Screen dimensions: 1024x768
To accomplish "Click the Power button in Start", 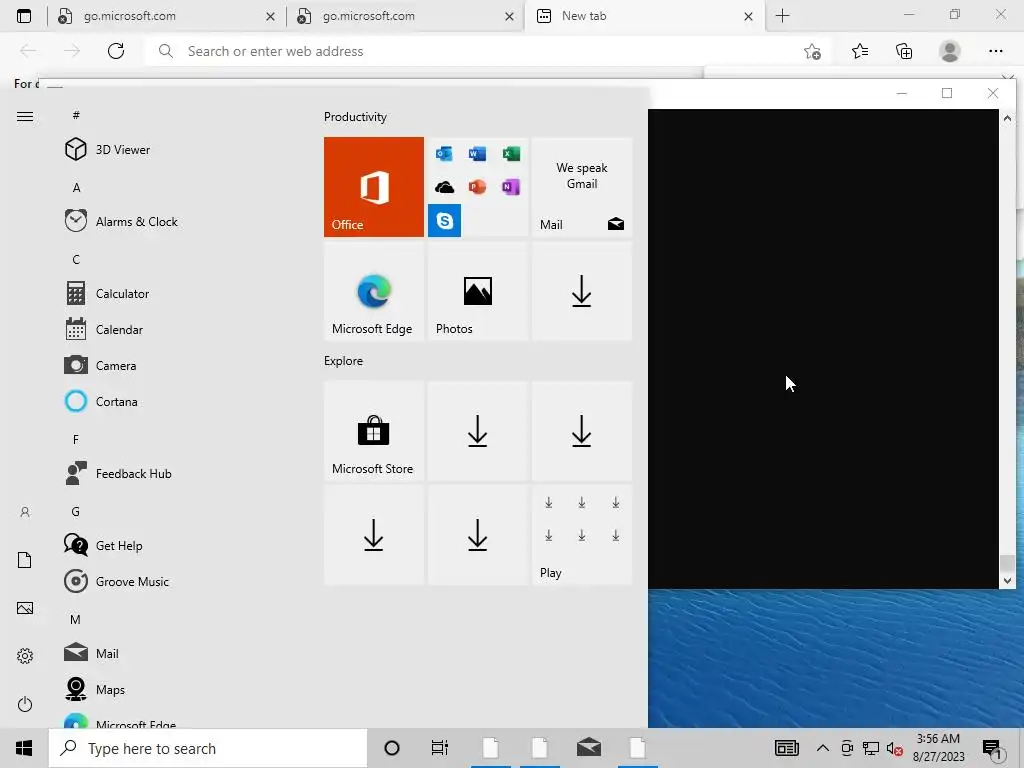I will pyautogui.click(x=25, y=704).
